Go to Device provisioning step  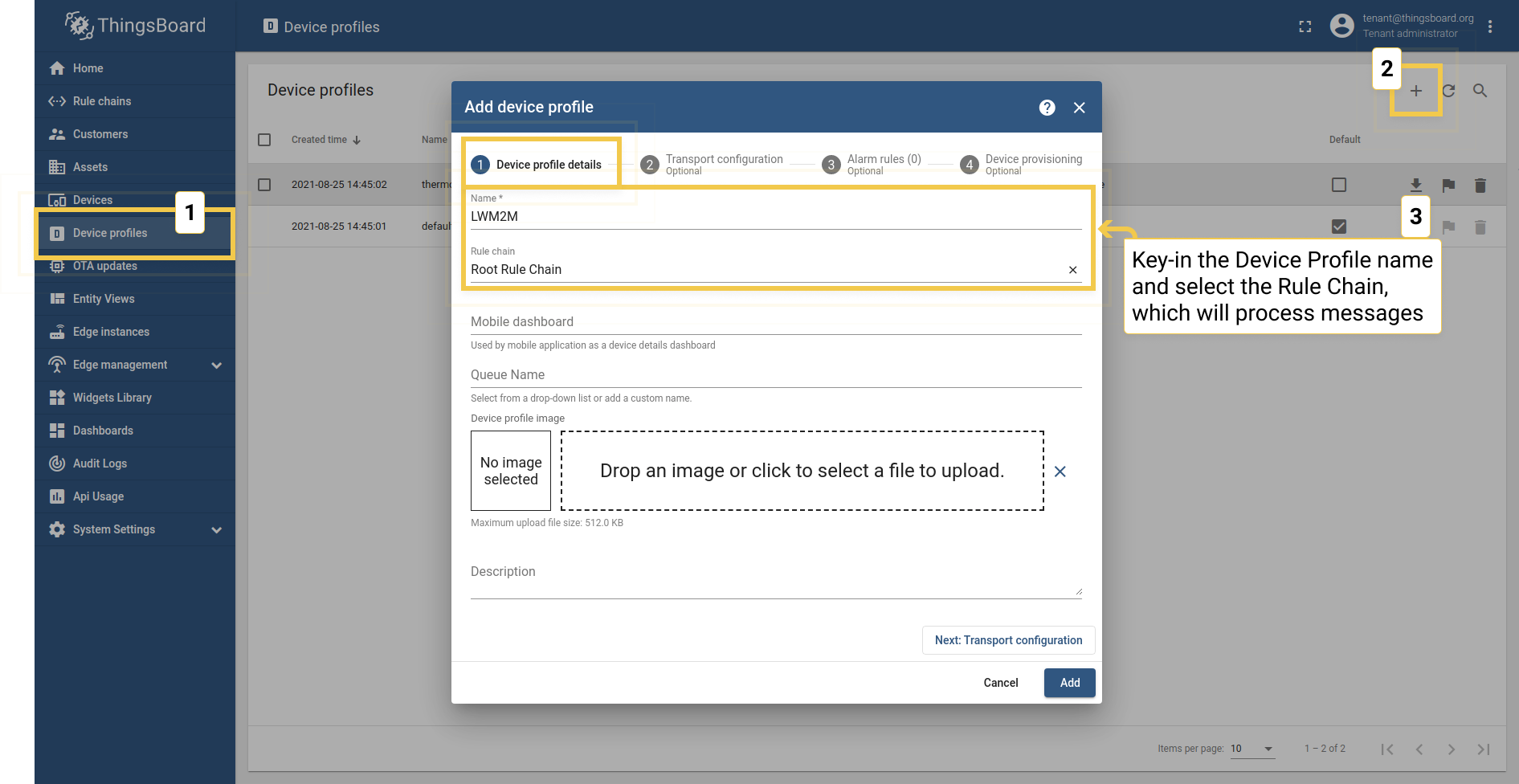tap(1021, 165)
